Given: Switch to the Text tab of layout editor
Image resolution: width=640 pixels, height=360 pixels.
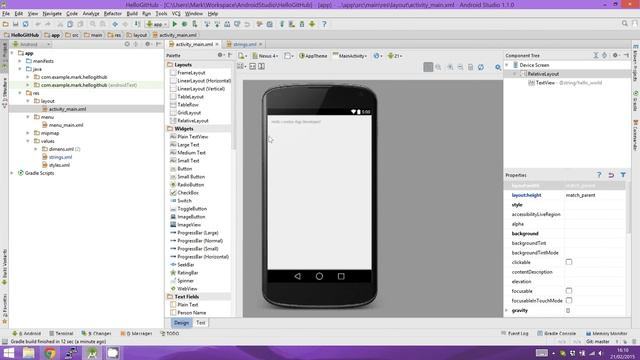Looking at the screenshot, I should 200,322.
